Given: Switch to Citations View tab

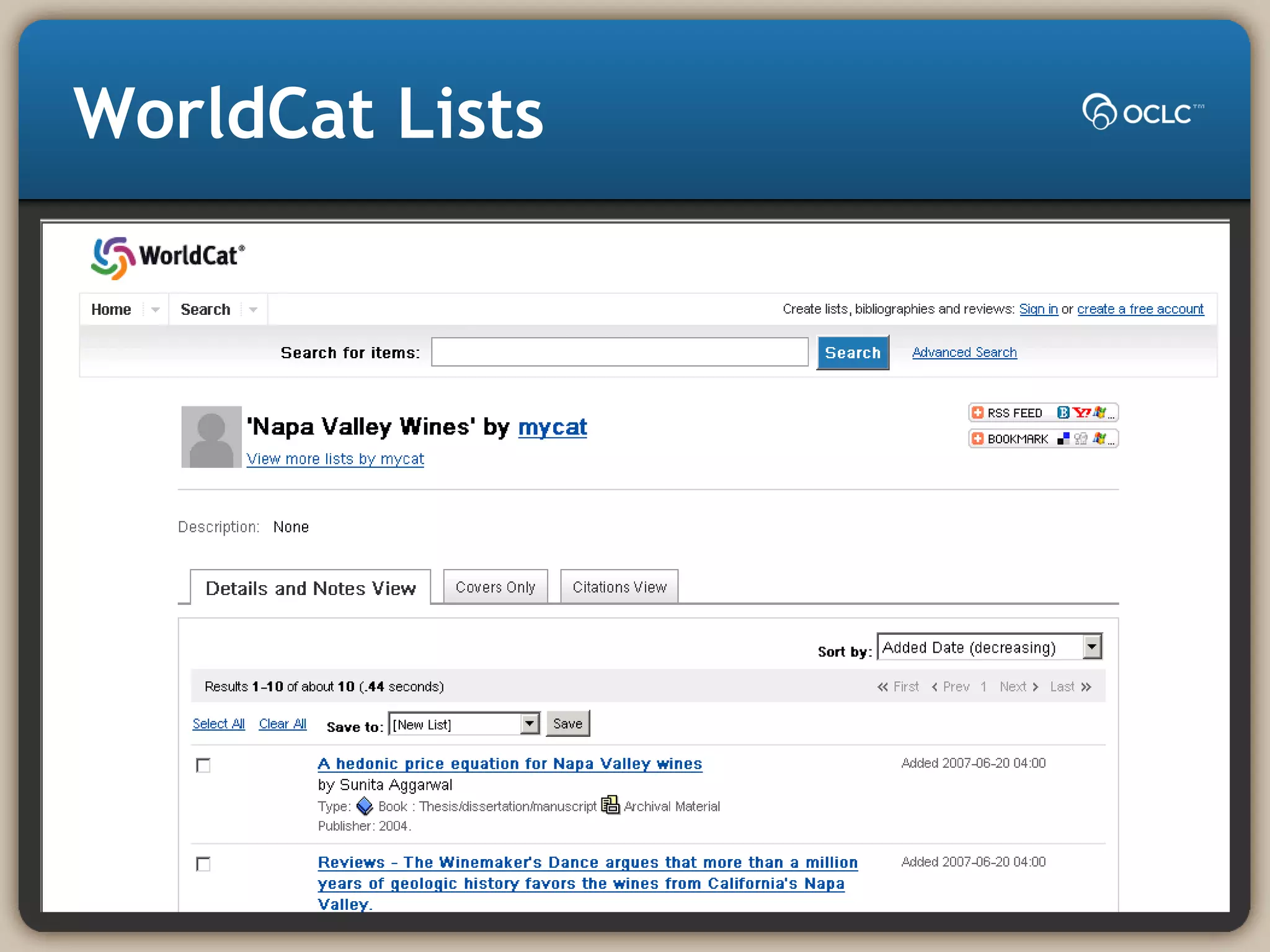Looking at the screenshot, I should click(x=619, y=586).
